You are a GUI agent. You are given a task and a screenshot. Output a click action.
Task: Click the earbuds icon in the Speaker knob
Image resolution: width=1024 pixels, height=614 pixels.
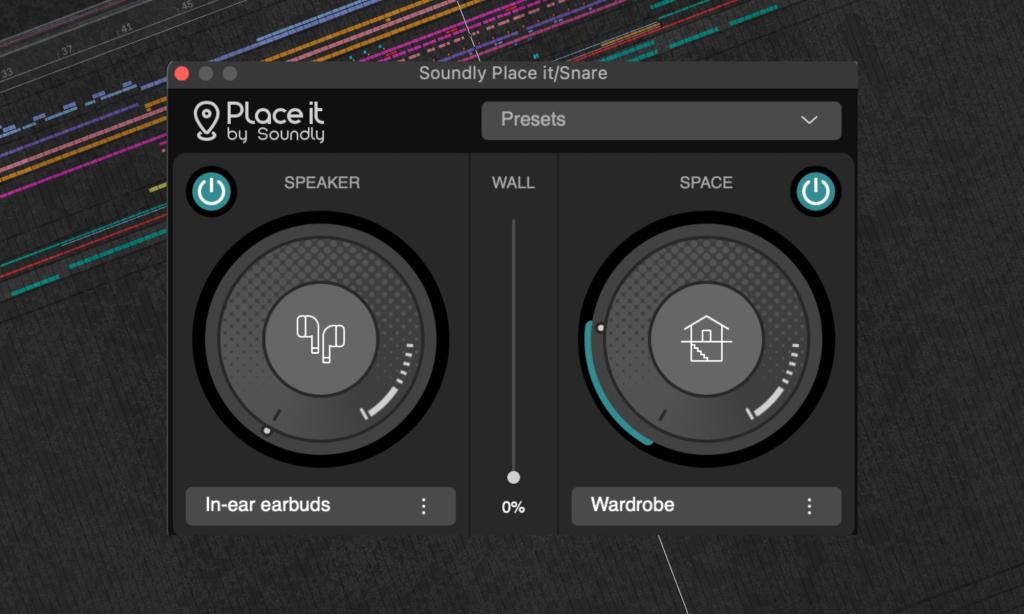pos(320,339)
